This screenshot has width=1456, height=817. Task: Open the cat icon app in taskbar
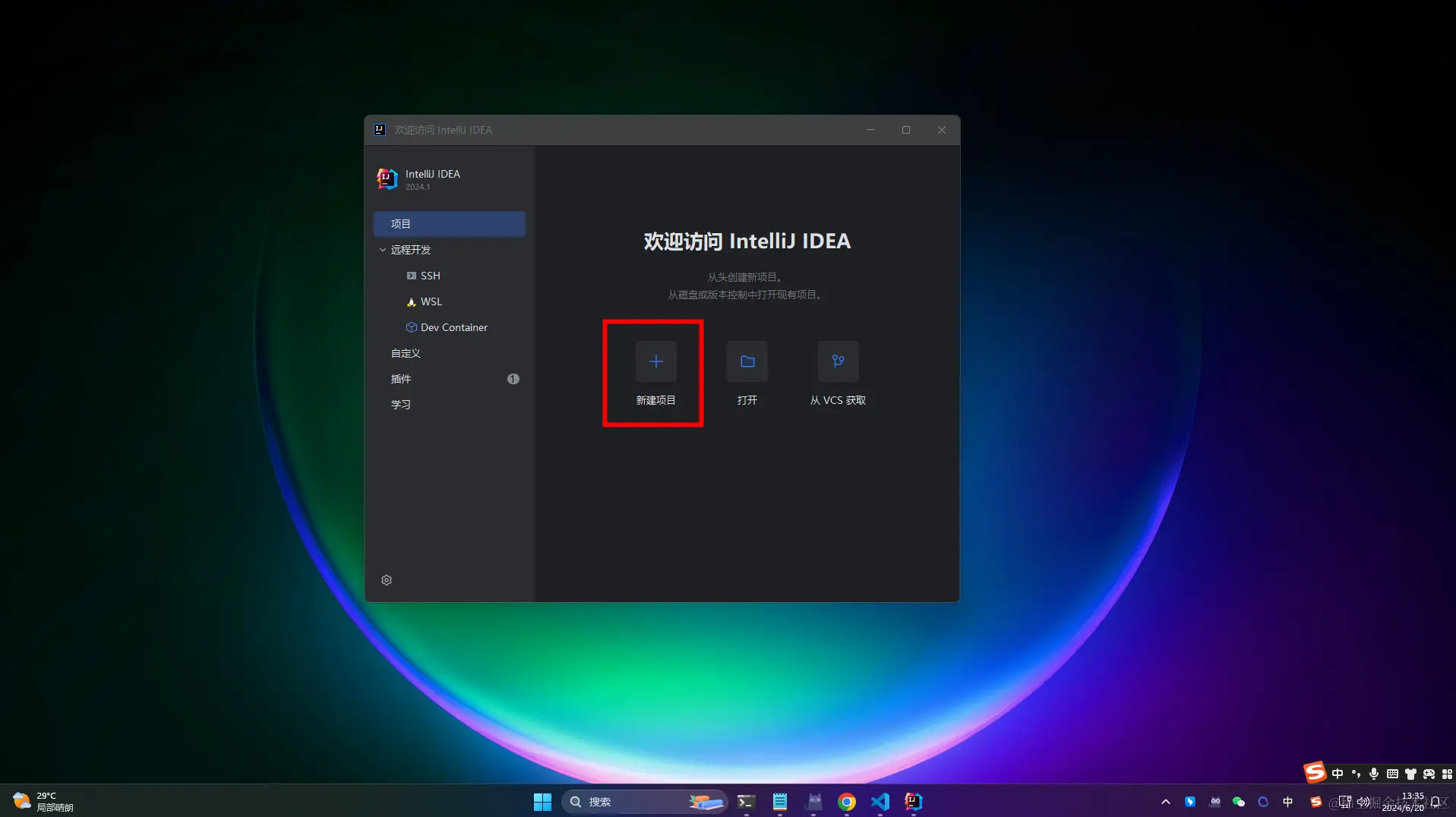(x=813, y=802)
